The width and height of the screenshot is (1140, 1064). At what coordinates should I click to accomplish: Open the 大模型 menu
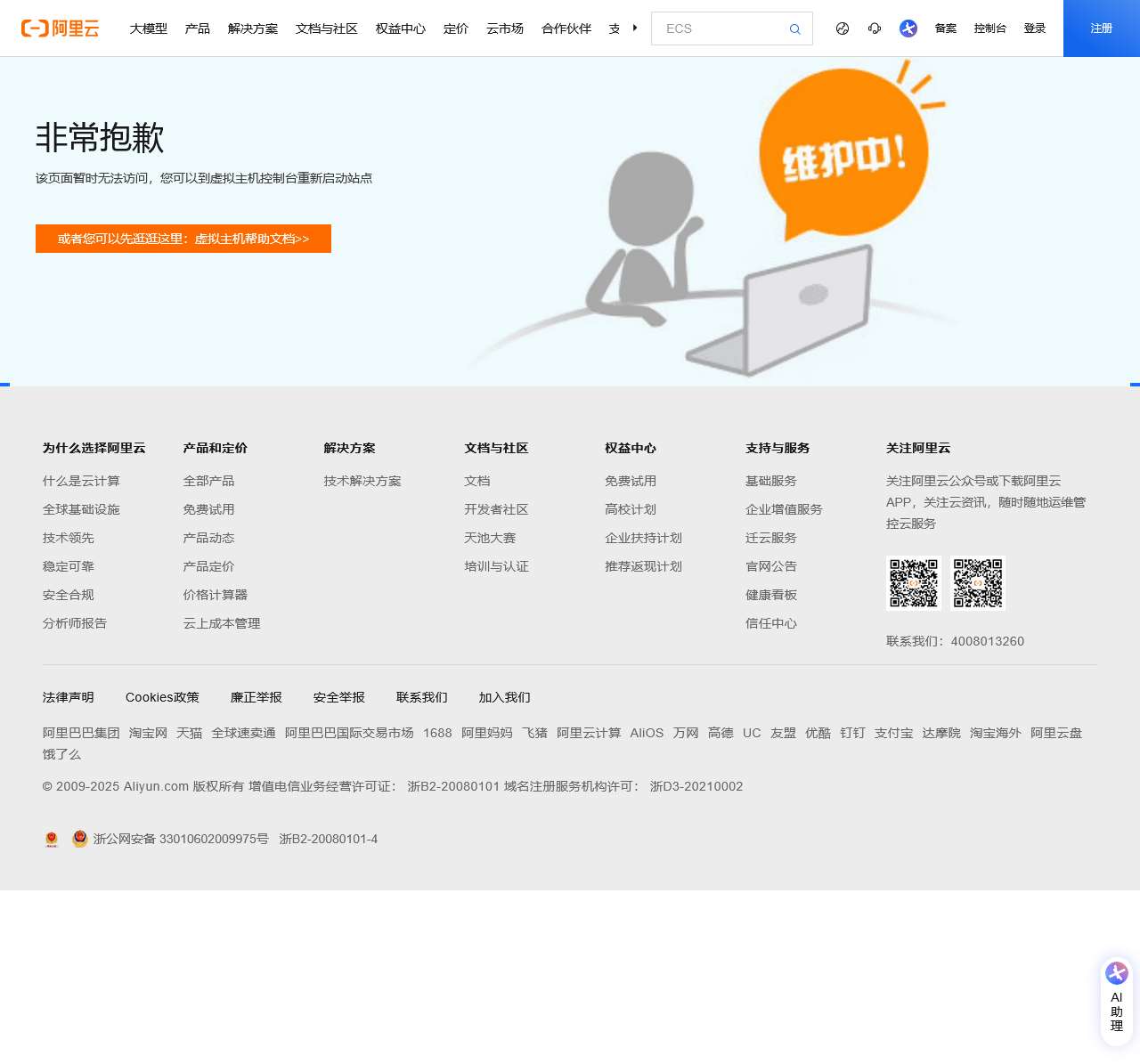pos(149,28)
